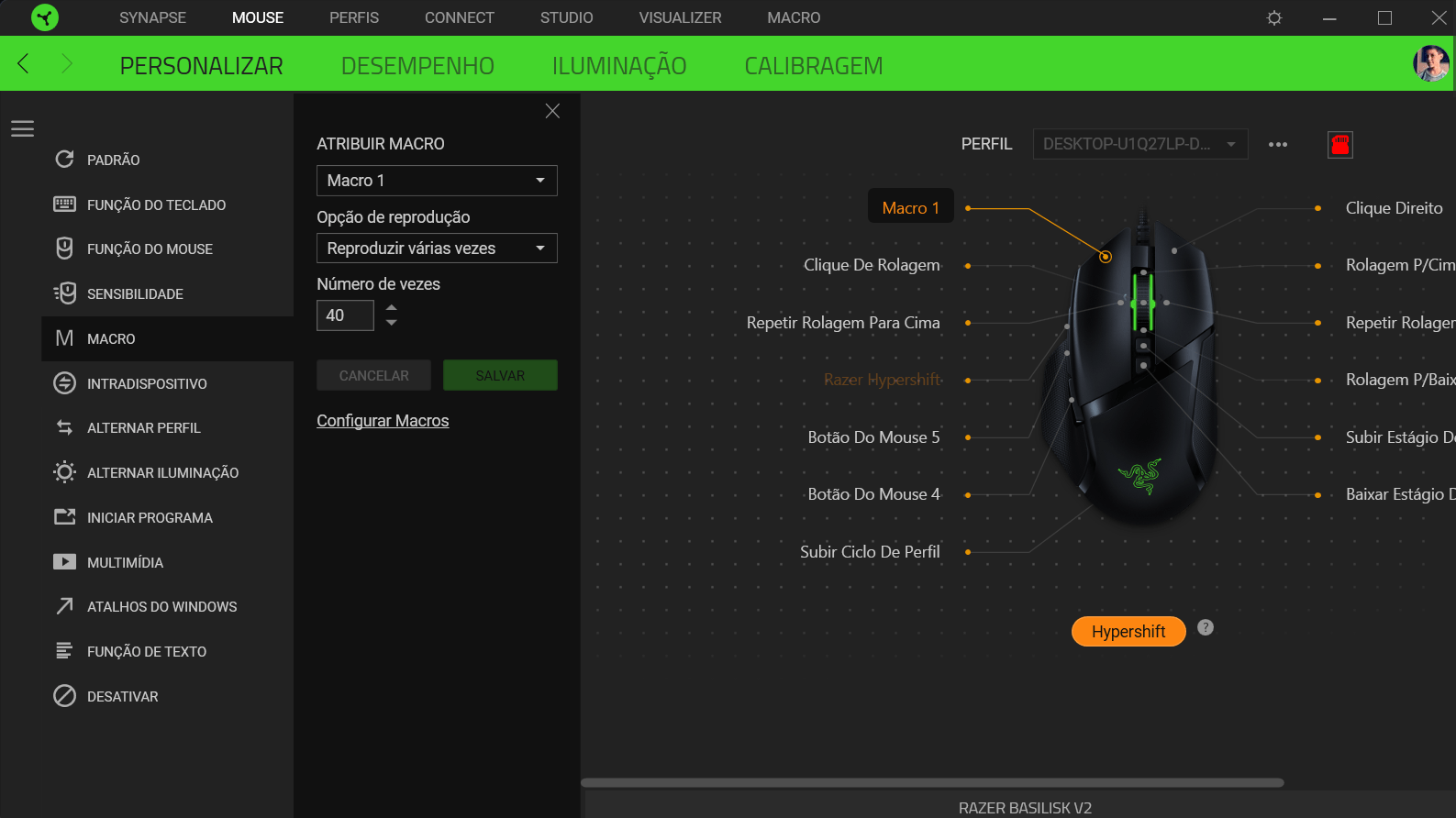Open profile options three-dots menu

[x=1278, y=144]
